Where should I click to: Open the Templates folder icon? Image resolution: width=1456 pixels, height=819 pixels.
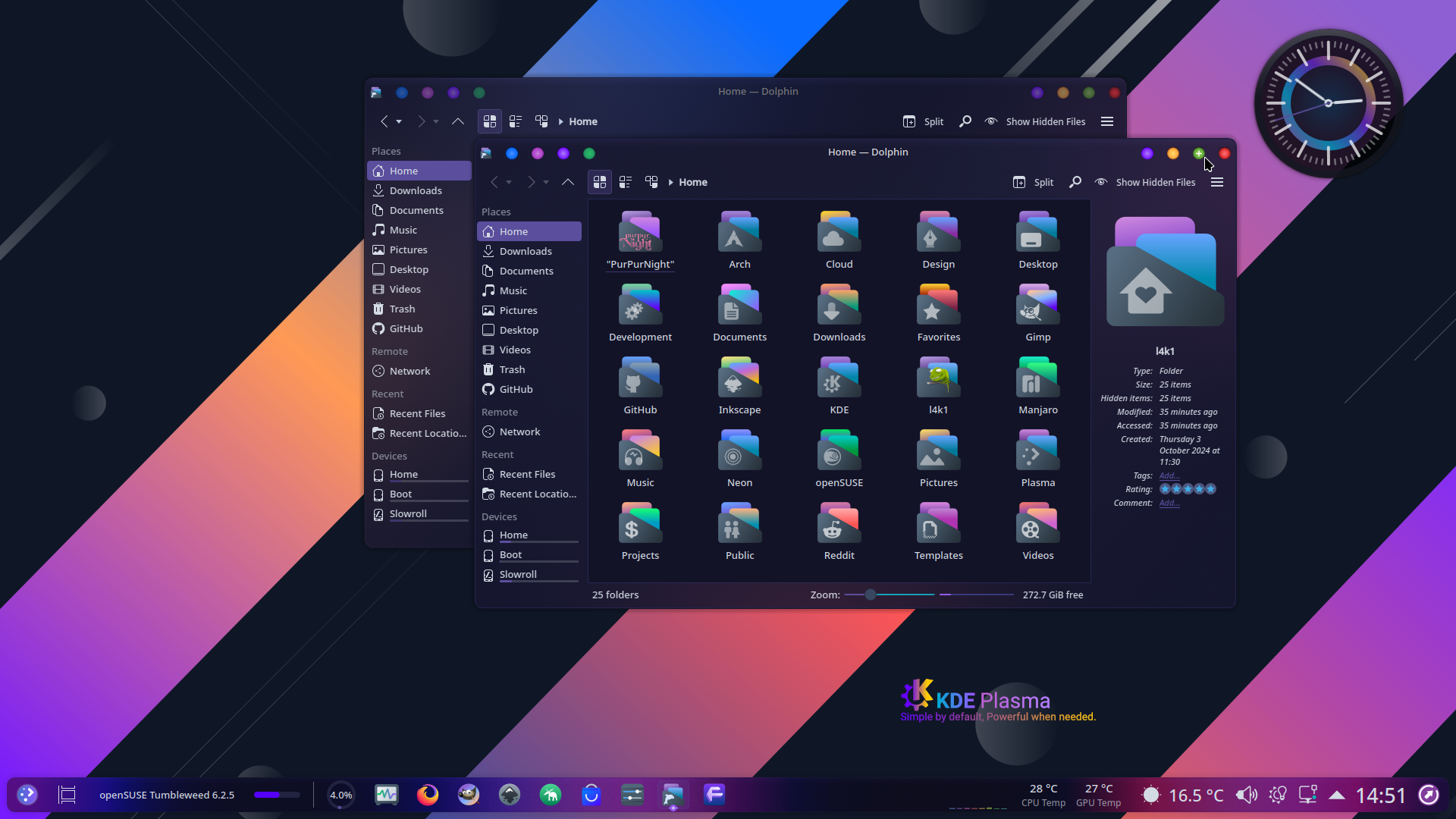click(938, 524)
